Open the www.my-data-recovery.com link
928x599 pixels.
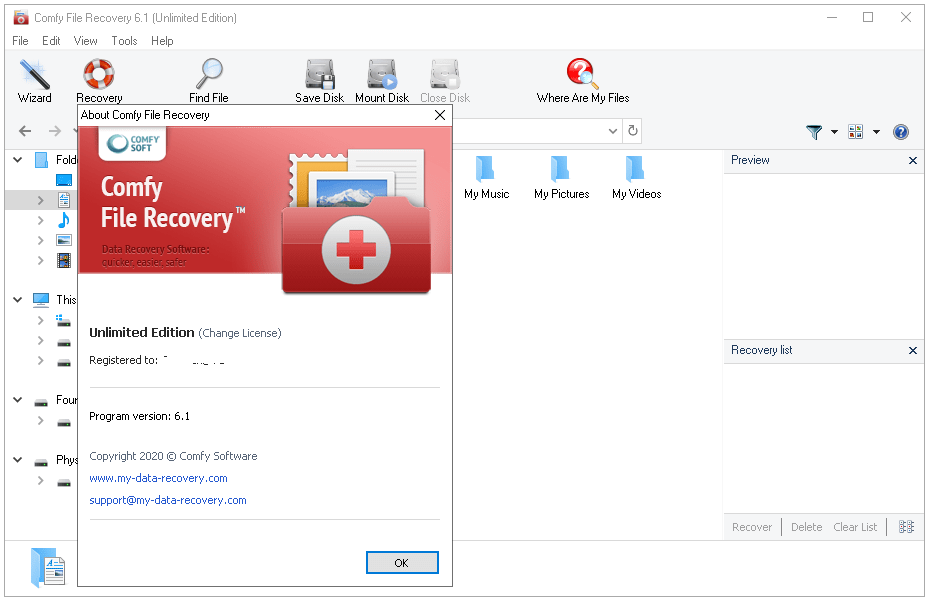158,478
